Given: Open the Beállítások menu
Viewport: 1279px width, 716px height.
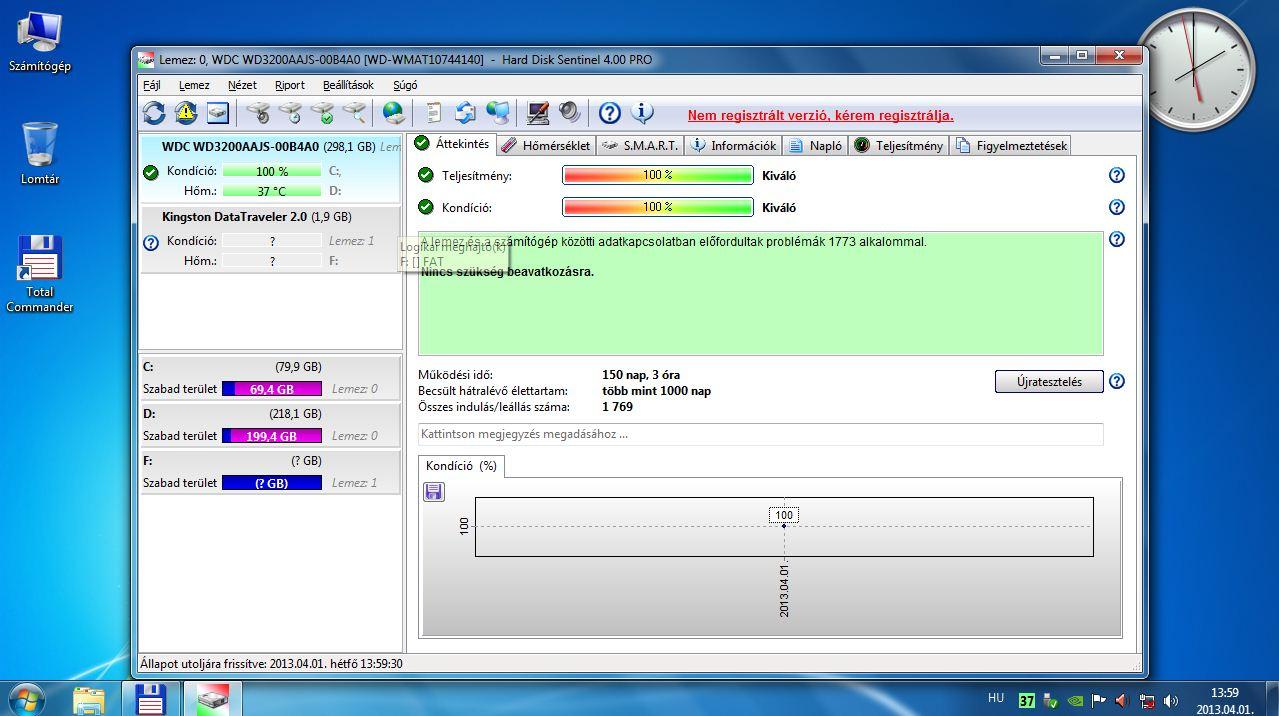Looking at the screenshot, I should [348, 85].
